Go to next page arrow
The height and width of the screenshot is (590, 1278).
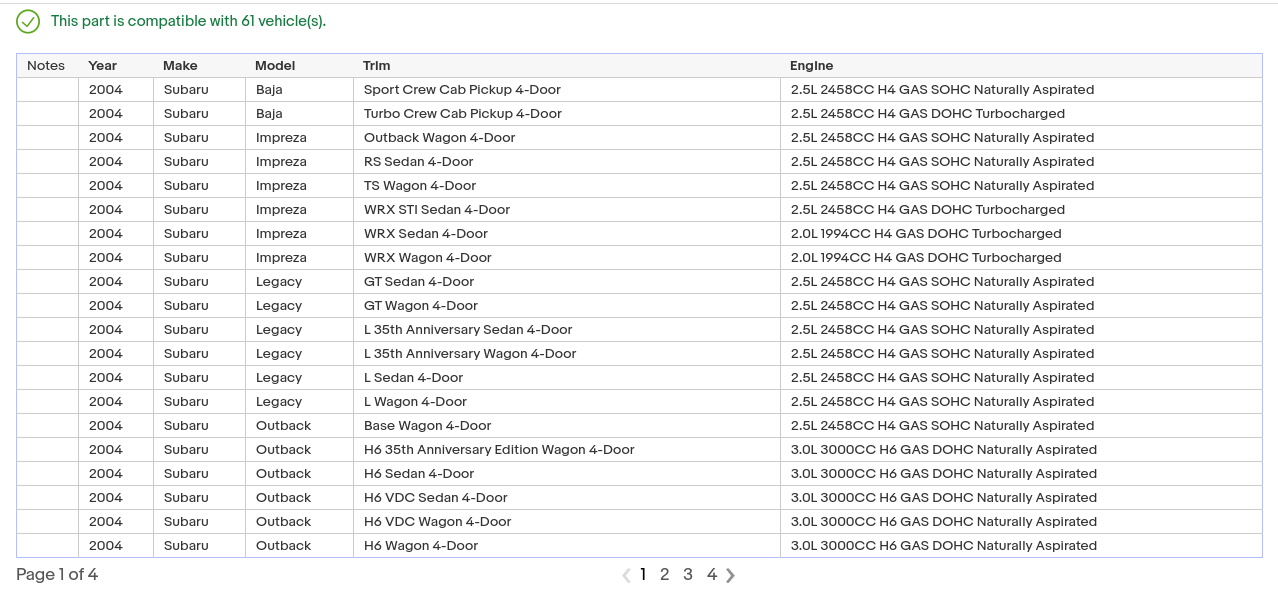pyautogui.click(x=731, y=575)
